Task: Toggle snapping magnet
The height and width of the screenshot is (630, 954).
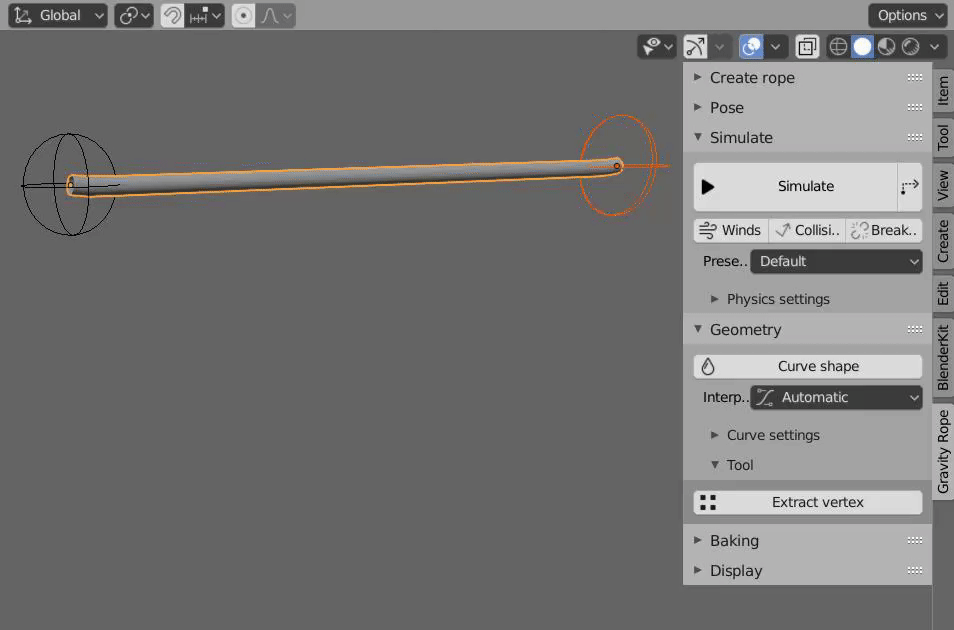Action: tap(173, 16)
